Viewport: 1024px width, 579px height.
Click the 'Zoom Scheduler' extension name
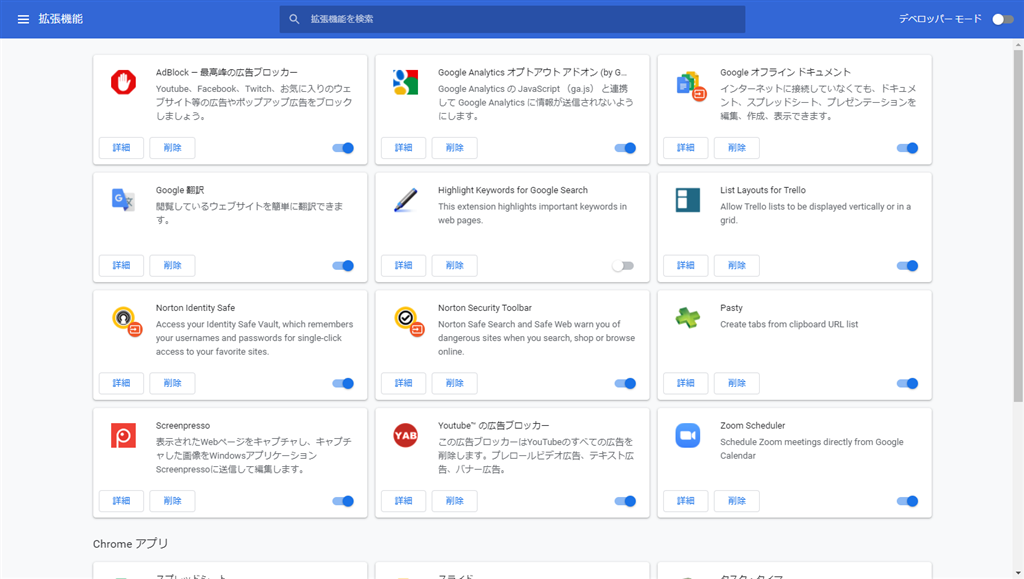click(x=752, y=426)
